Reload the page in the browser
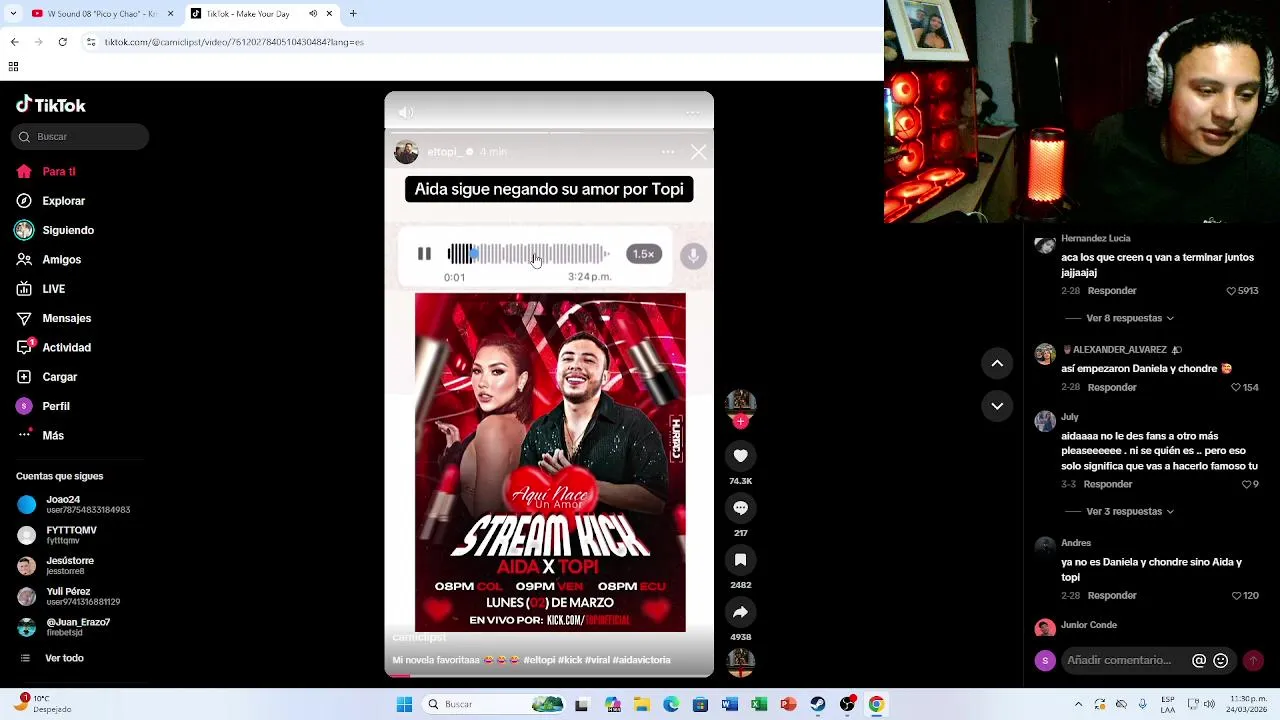Image resolution: width=1280 pixels, height=720 pixels. click(62, 42)
